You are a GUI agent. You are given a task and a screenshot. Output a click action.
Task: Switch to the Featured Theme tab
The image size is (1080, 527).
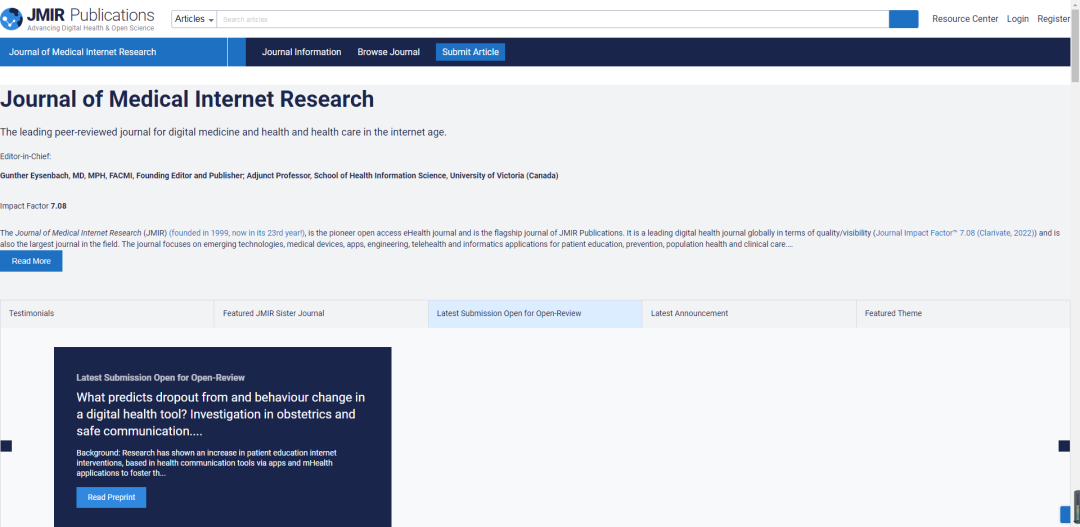pos(964,313)
